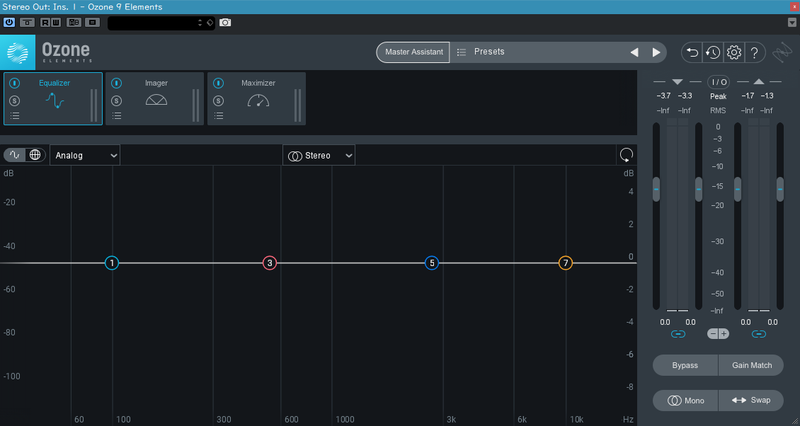The width and height of the screenshot is (800, 426).
Task: Toggle the host Read automation R button
Action: [45, 22]
